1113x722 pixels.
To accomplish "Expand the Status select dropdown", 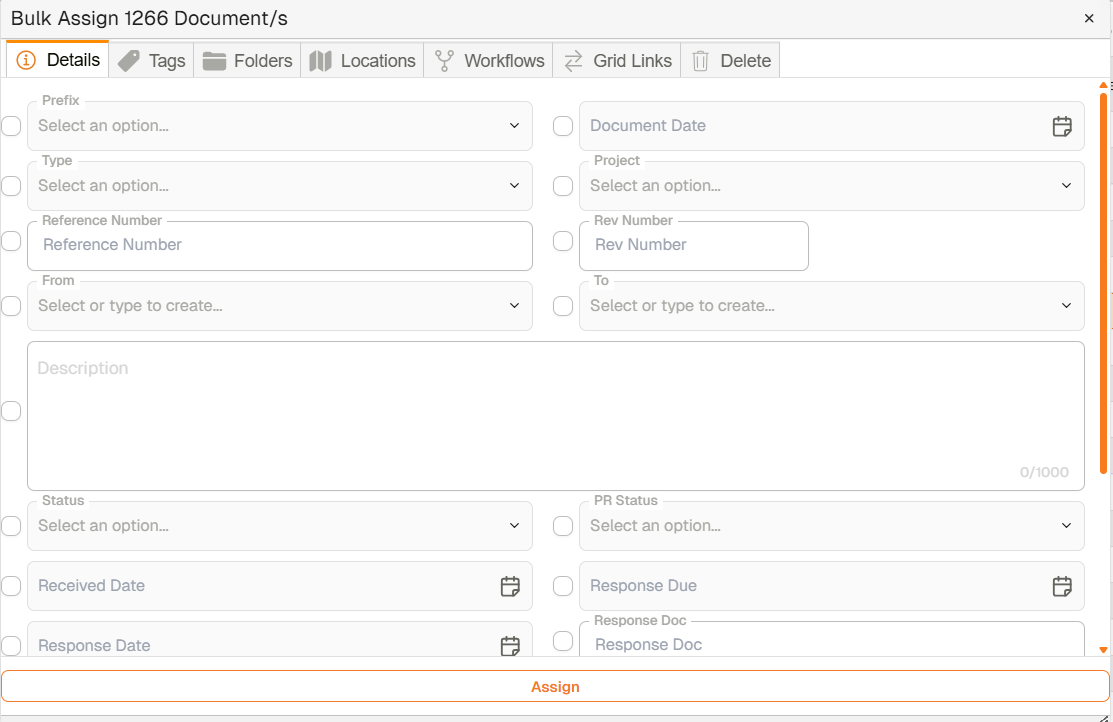I will coord(280,526).
